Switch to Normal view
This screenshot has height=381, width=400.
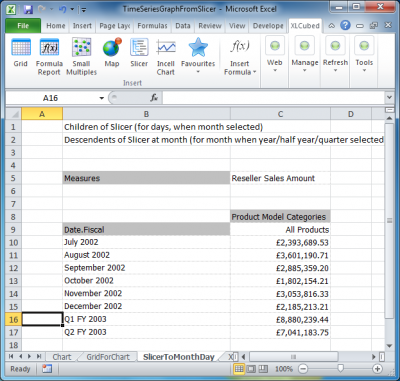[x=239, y=369]
